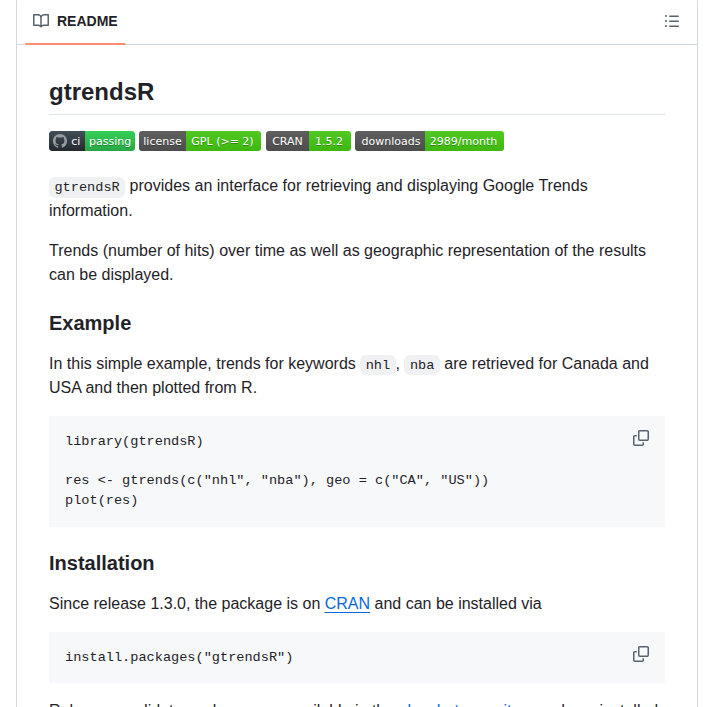Click the Installation section heading

102,563
